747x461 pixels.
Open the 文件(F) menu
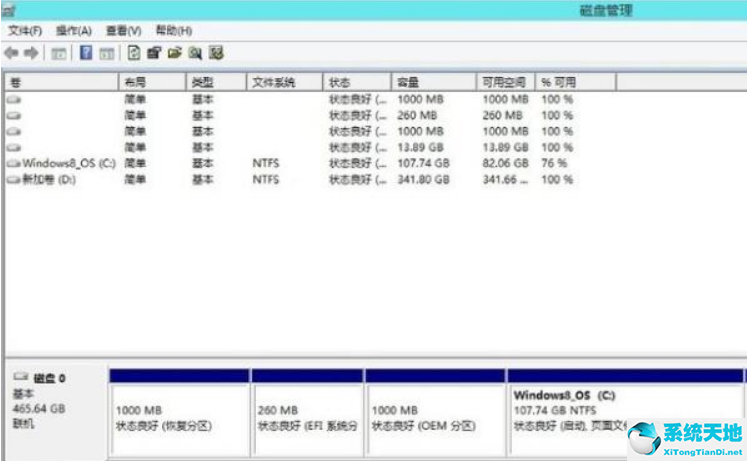(25, 31)
